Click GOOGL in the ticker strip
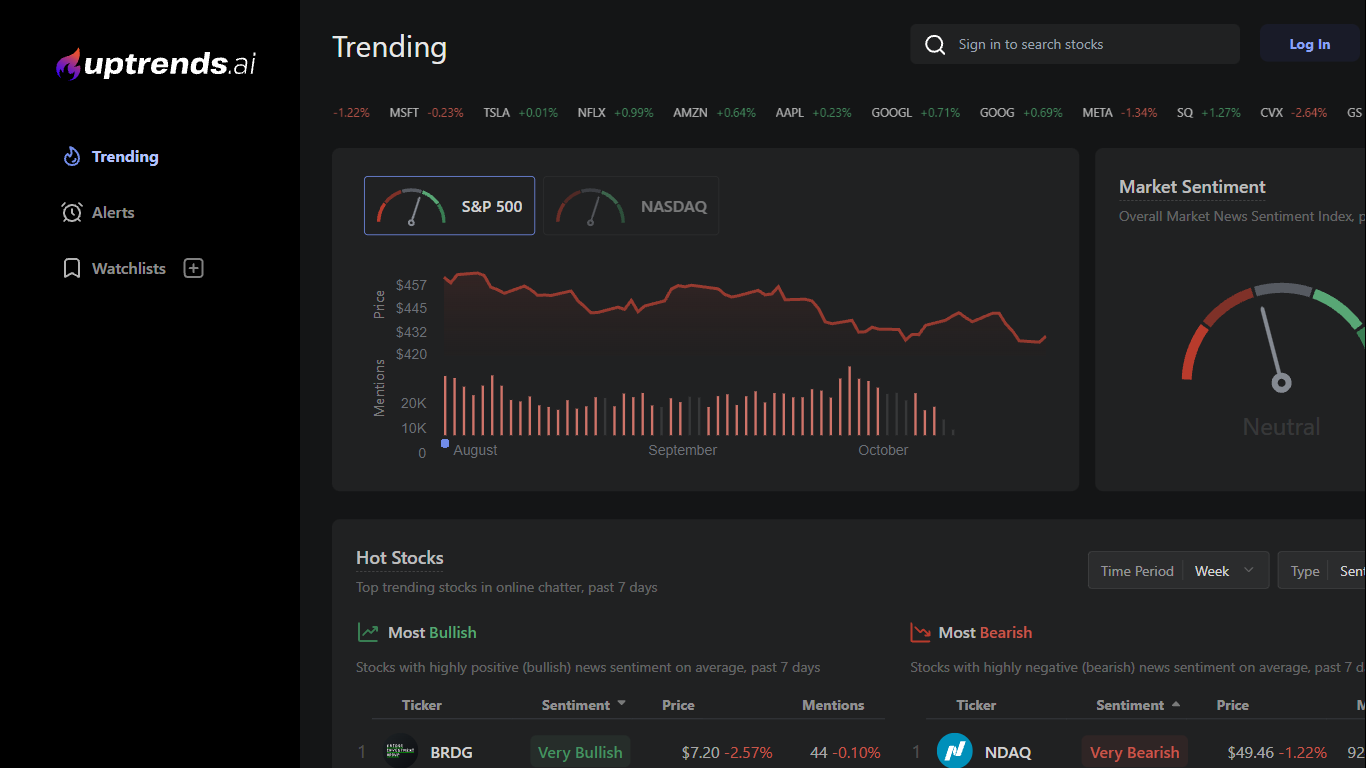This screenshot has height=768, width=1366. click(892, 113)
